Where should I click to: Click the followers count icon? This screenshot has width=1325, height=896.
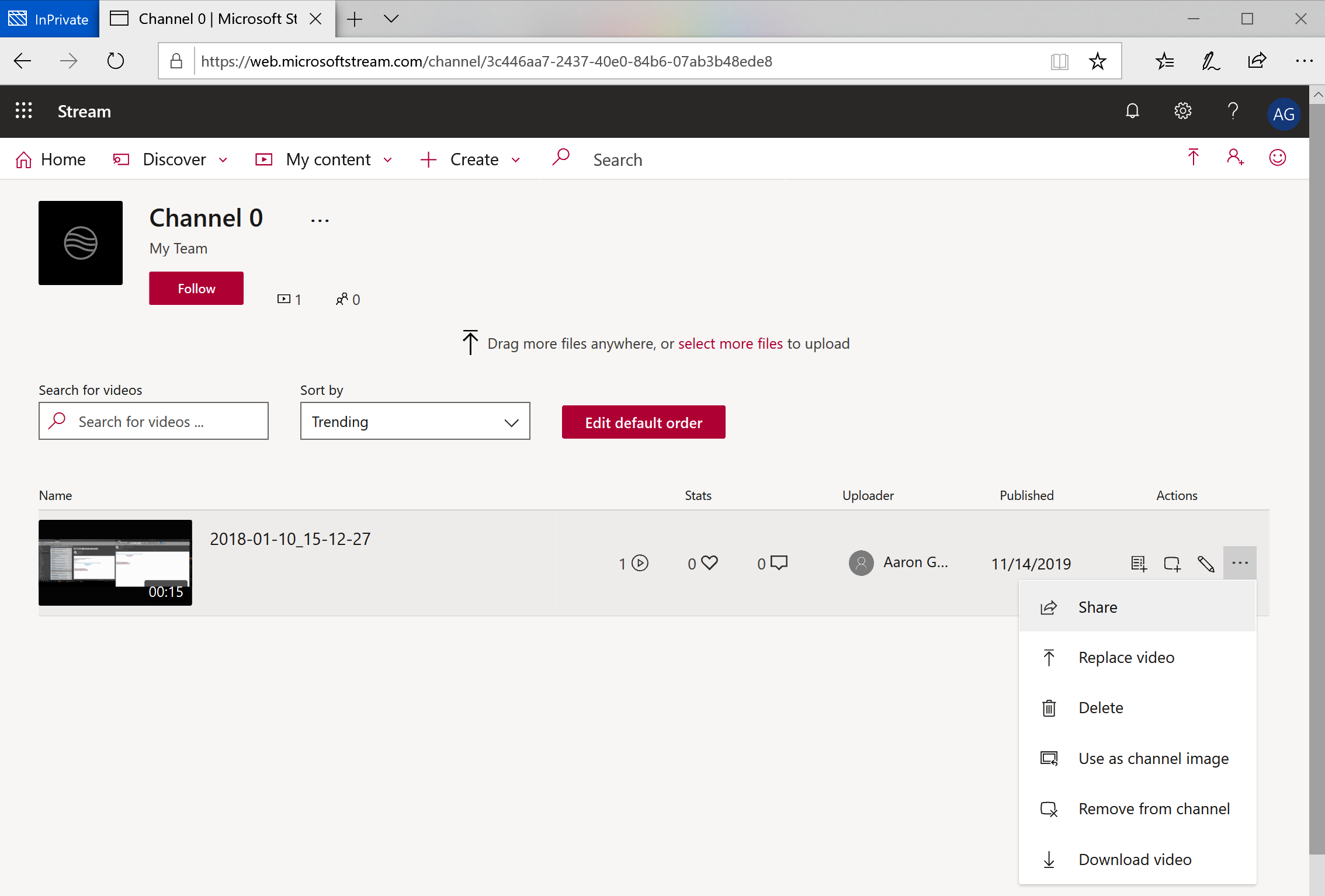(x=342, y=299)
